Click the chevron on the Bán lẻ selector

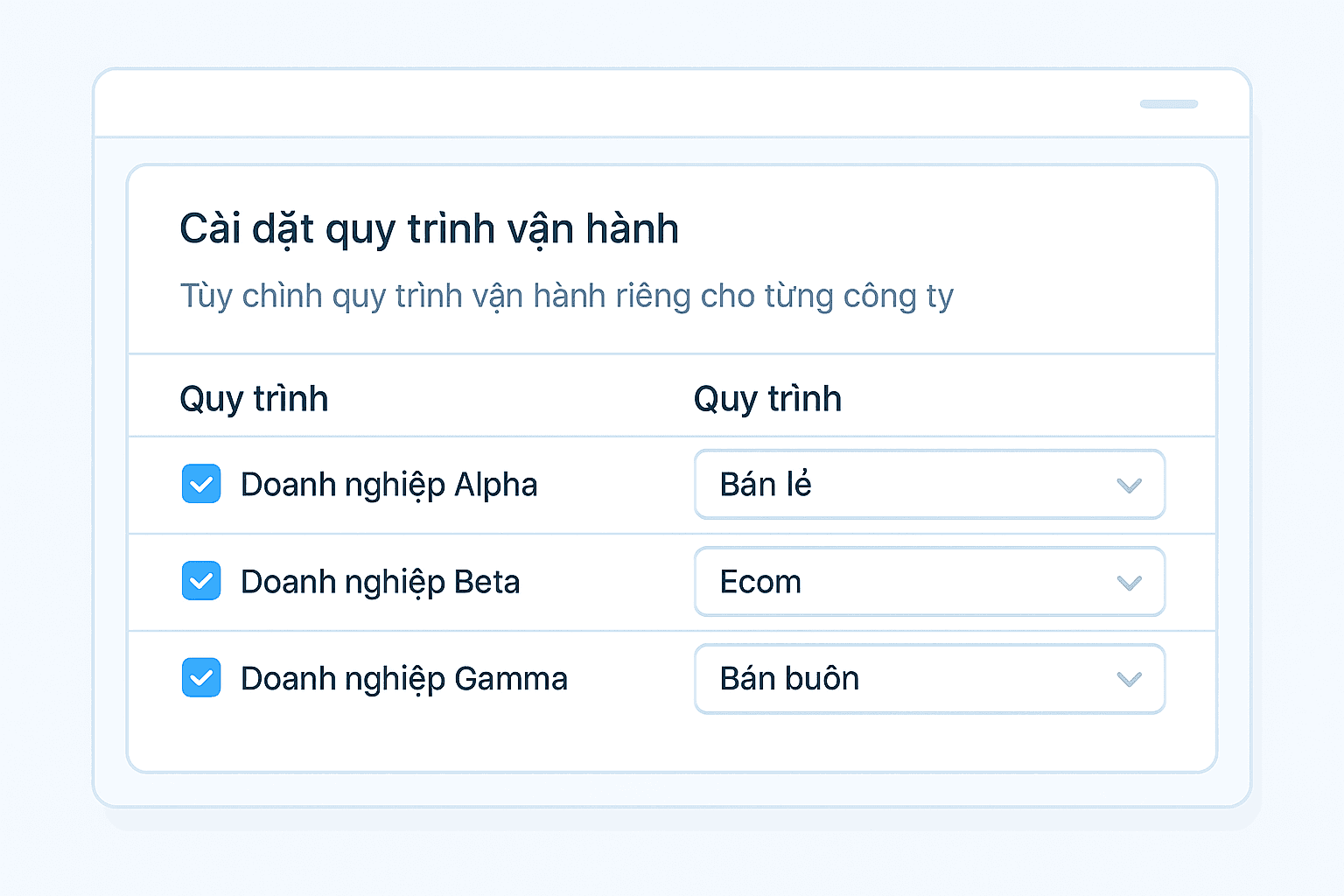click(x=1130, y=484)
